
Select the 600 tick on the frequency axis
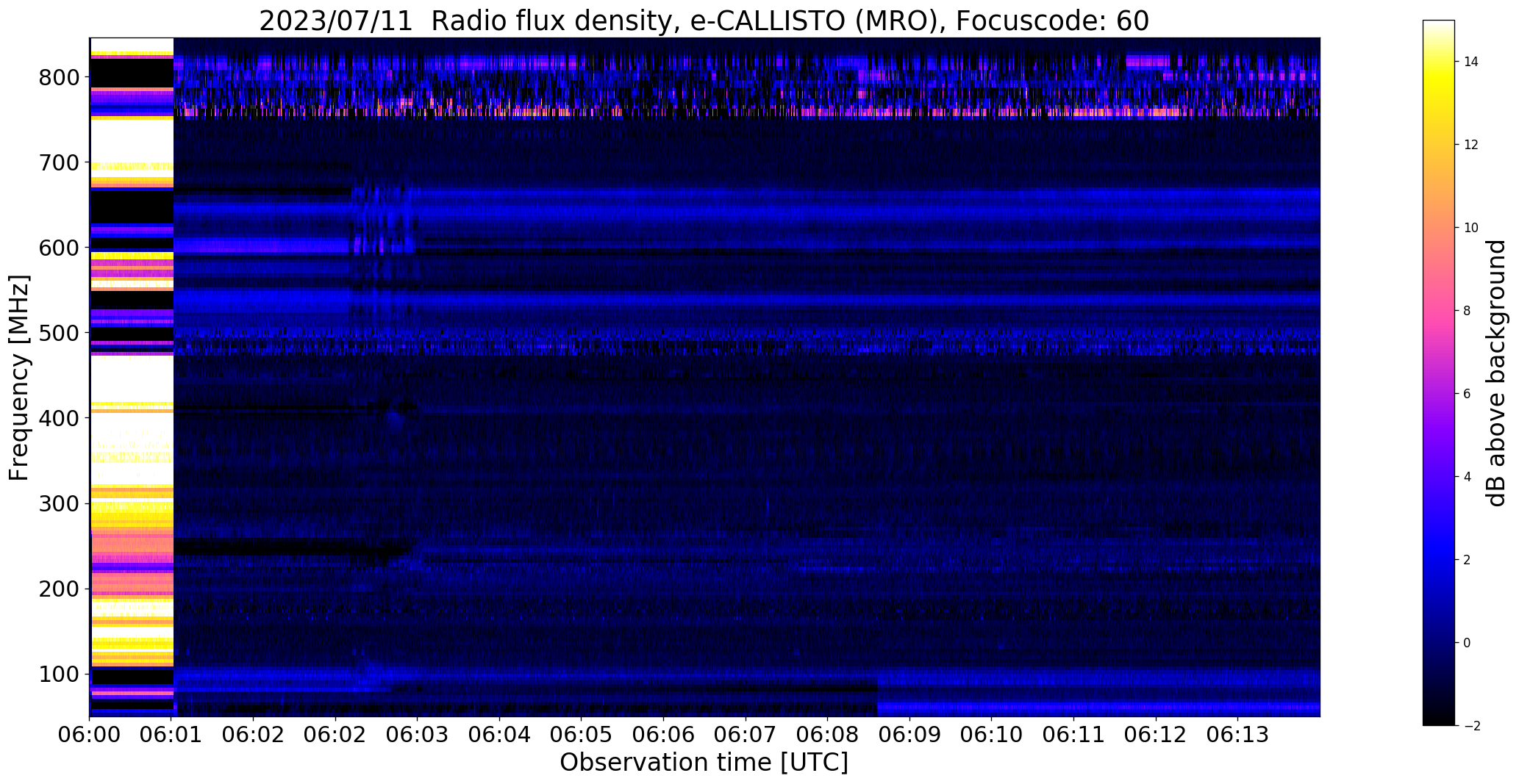click(x=59, y=248)
